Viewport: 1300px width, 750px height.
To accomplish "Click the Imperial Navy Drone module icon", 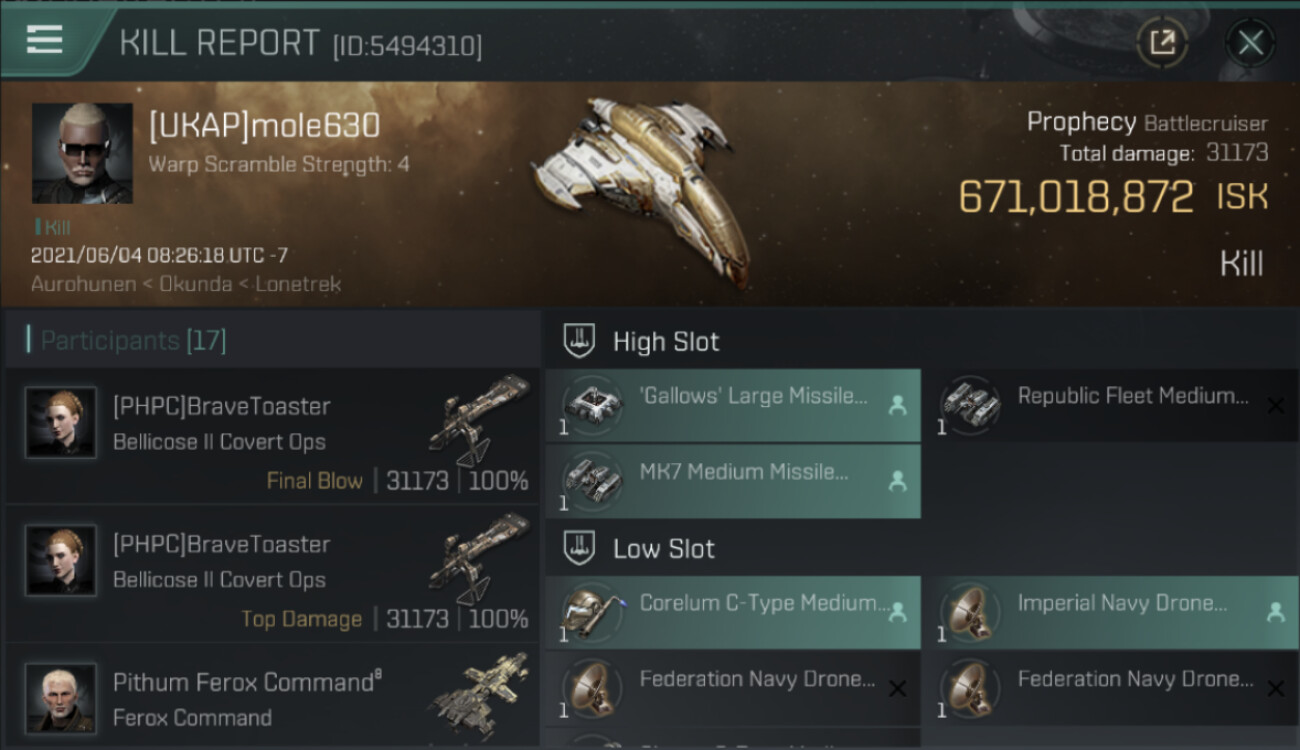I will (969, 611).
